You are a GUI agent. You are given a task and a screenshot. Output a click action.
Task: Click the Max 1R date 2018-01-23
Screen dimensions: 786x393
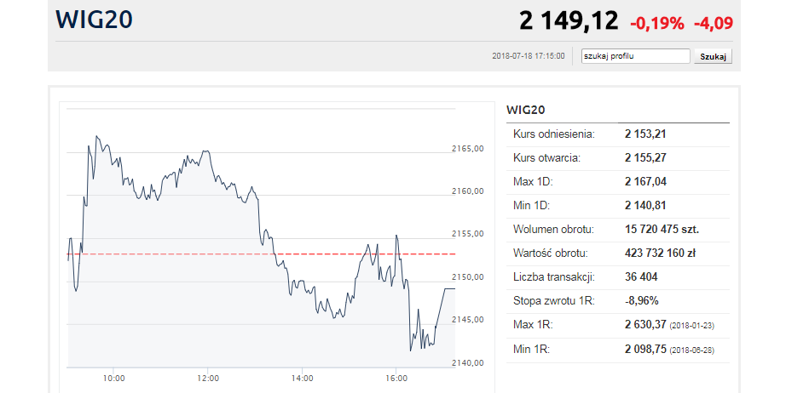[x=692, y=326]
